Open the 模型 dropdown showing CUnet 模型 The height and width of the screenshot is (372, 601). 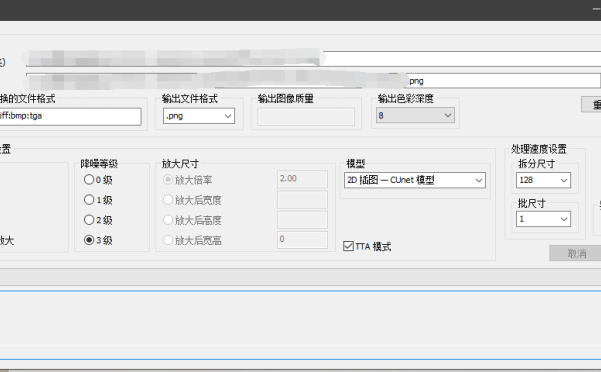415,180
